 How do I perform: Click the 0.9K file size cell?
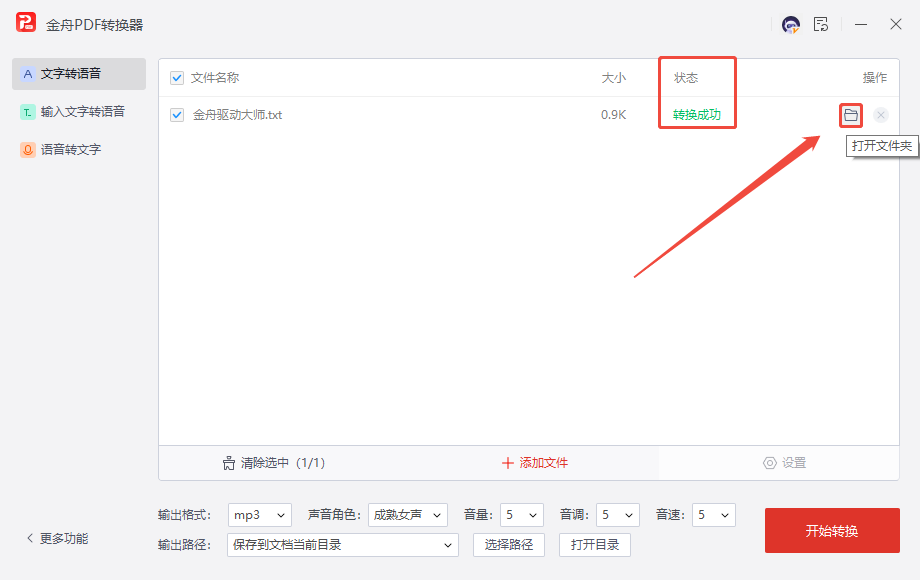tap(614, 115)
